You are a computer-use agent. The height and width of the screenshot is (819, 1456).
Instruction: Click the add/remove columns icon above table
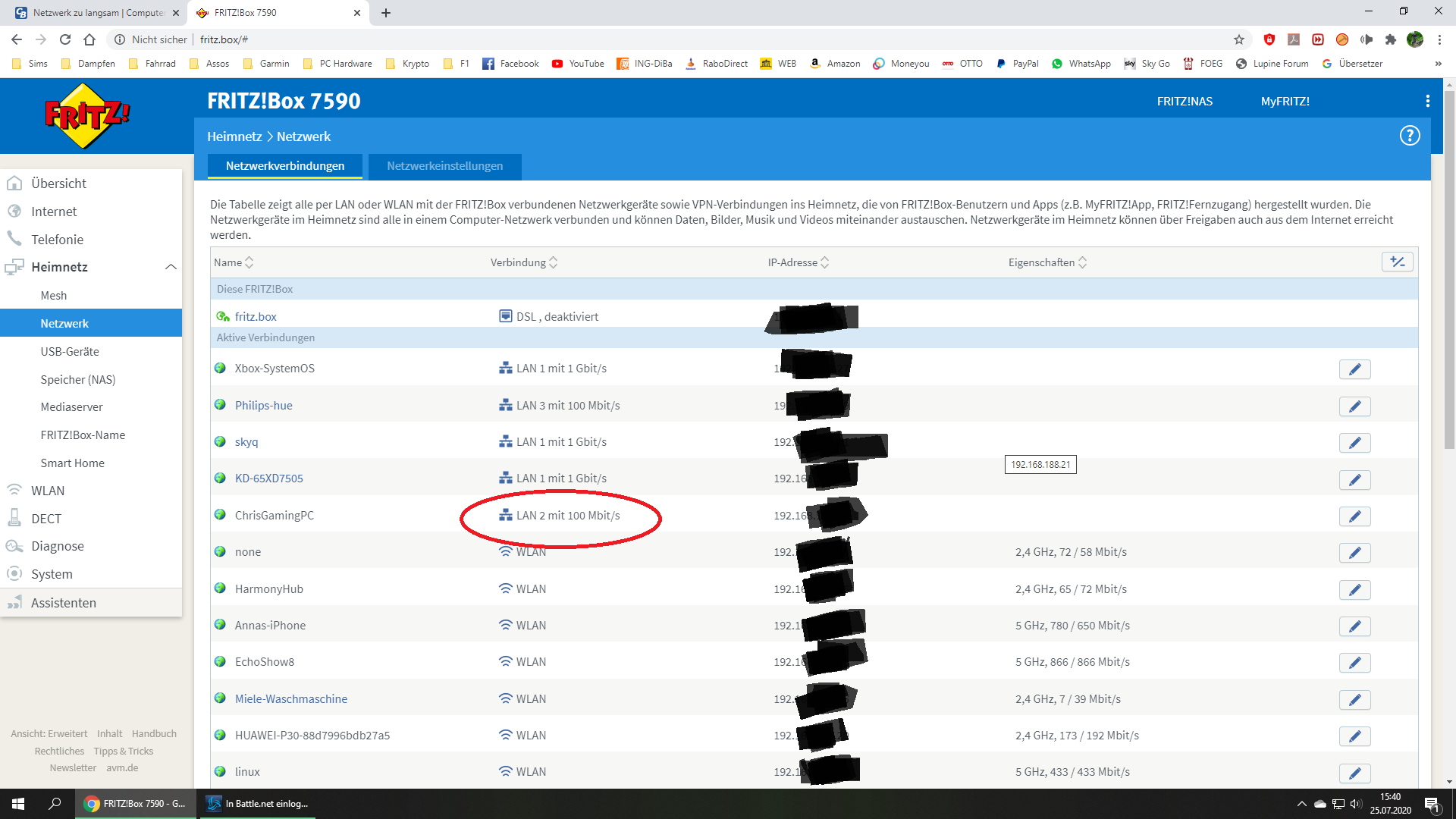pos(1397,262)
